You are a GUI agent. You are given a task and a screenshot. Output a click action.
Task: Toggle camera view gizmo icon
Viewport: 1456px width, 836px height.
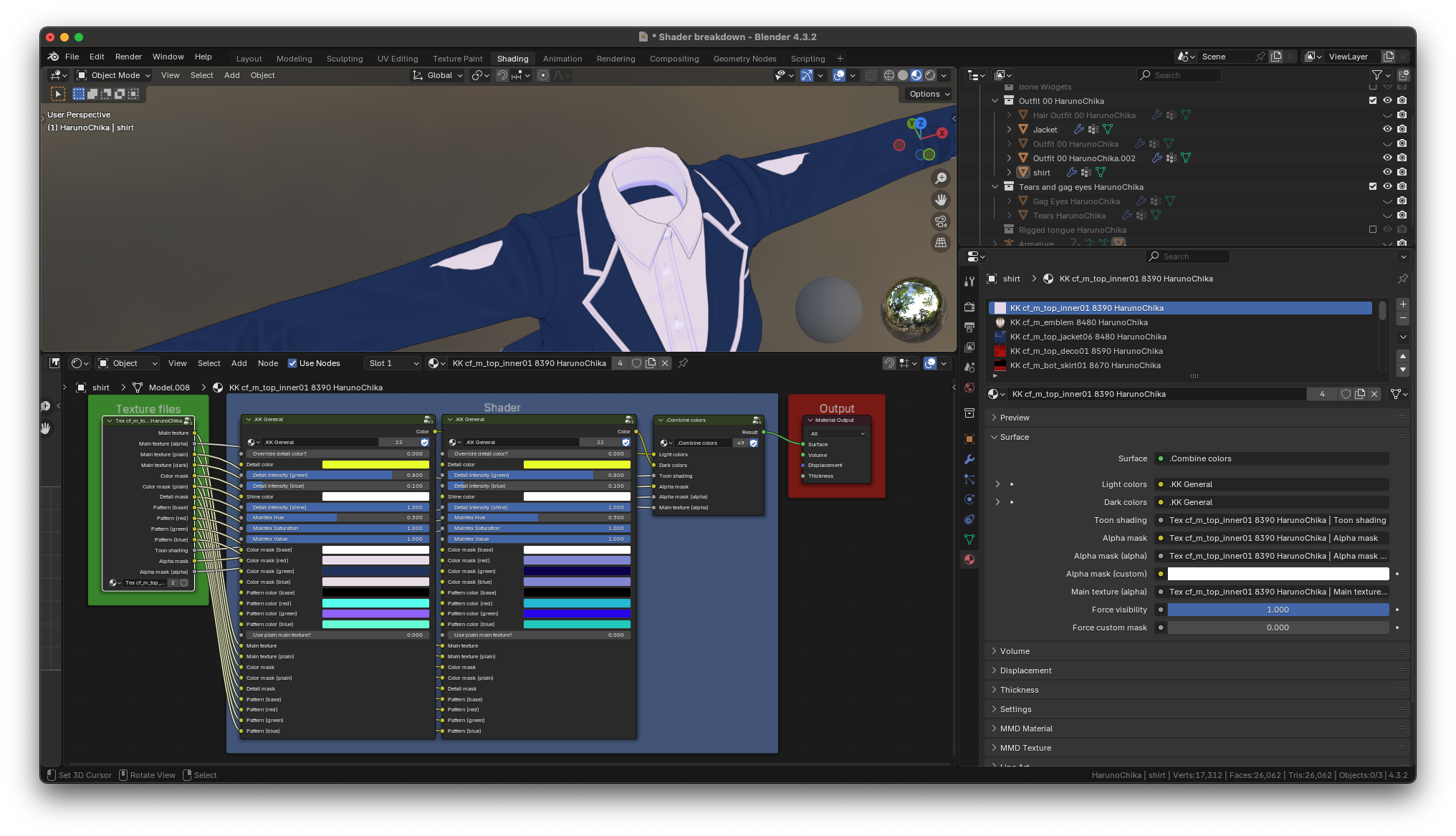941,221
